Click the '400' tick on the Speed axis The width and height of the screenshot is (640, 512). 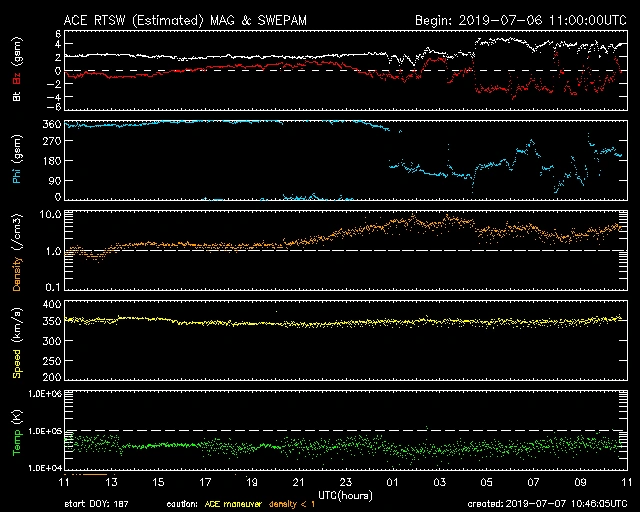point(52,304)
